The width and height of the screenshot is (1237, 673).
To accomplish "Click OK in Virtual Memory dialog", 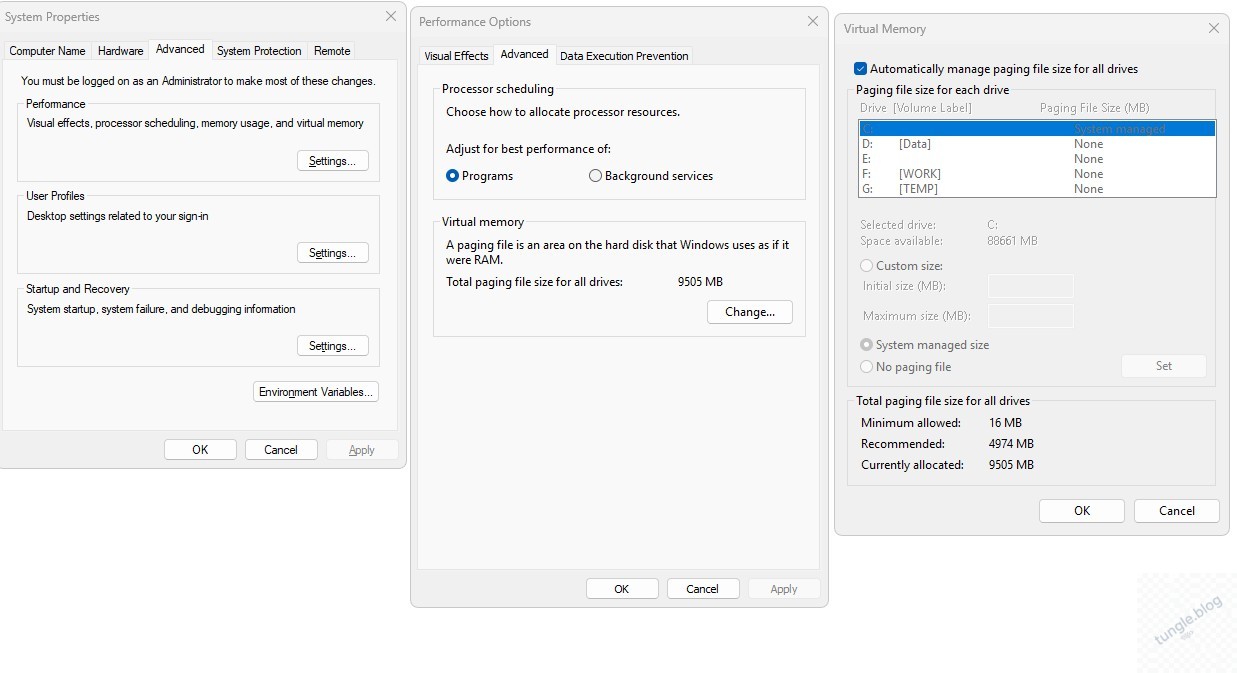I will 1082,511.
